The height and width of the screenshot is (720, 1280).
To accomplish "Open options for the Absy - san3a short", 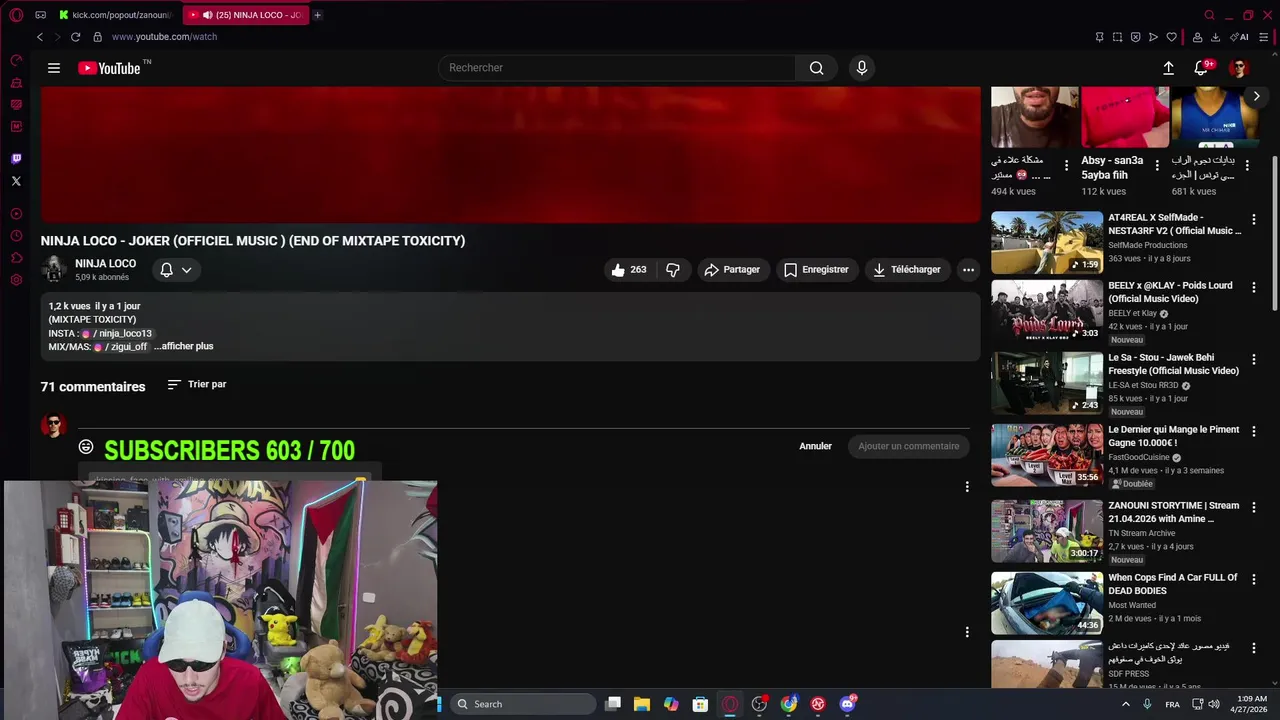I will point(1157,165).
